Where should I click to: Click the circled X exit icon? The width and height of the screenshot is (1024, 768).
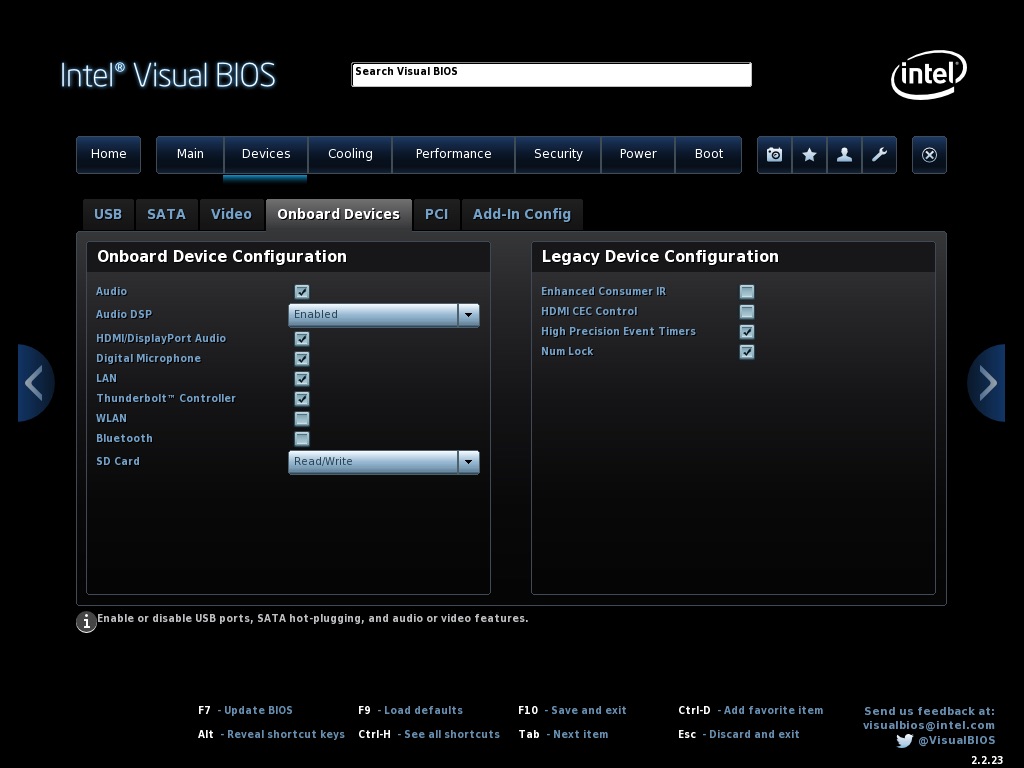pyautogui.click(x=929, y=155)
